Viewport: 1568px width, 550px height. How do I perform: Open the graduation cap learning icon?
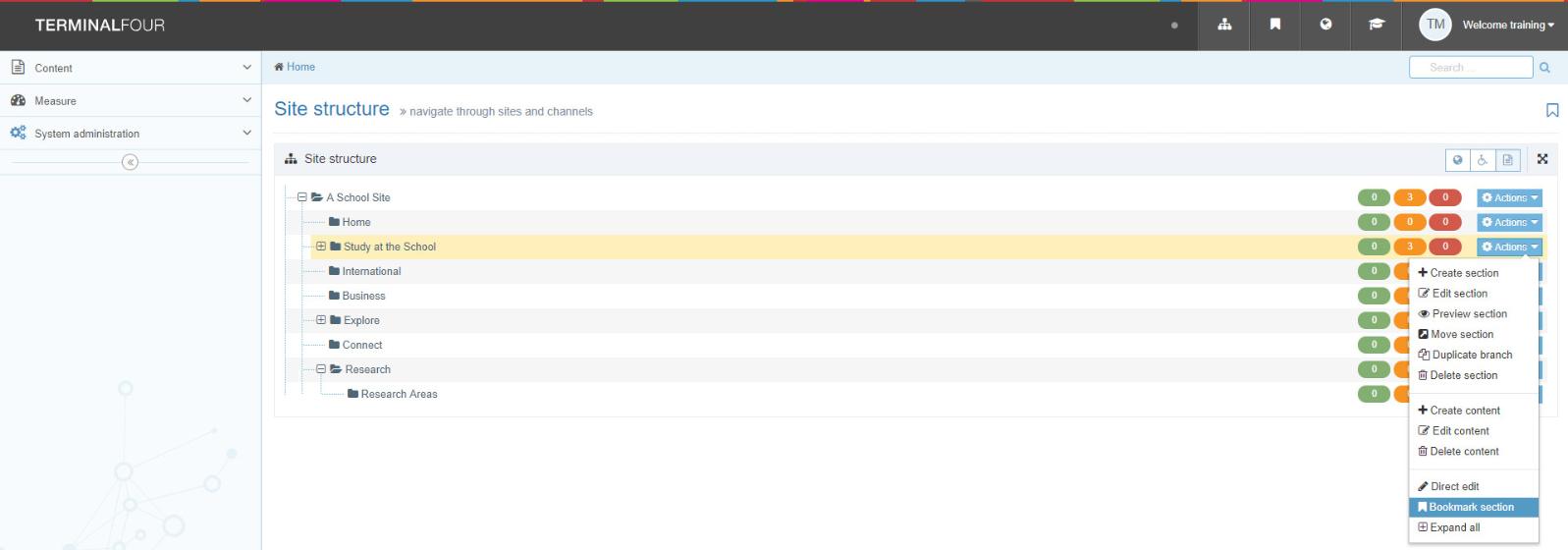(1377, 25)
